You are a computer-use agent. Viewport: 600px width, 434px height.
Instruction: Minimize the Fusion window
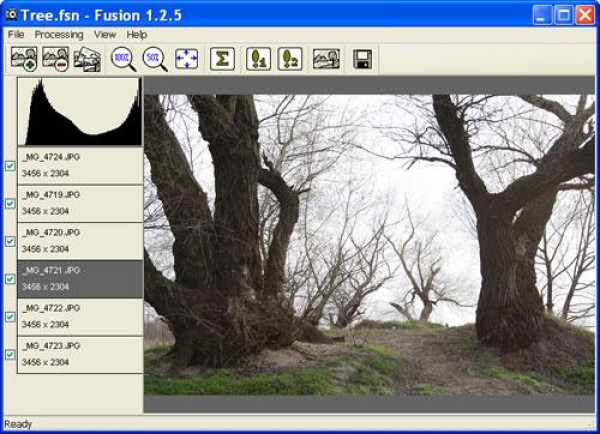pyautogui.click(x=542, y=15)
